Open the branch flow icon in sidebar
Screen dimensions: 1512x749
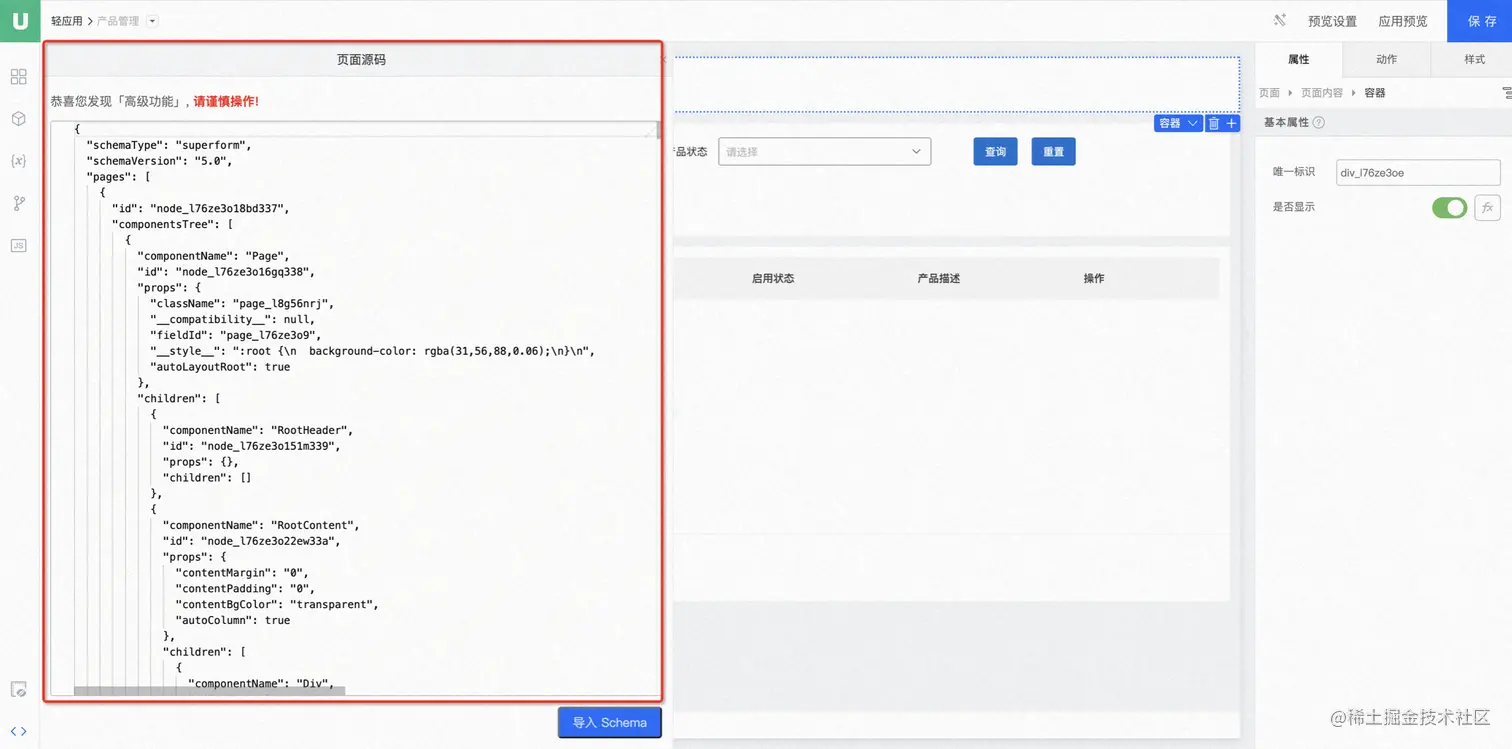(18, 203)
